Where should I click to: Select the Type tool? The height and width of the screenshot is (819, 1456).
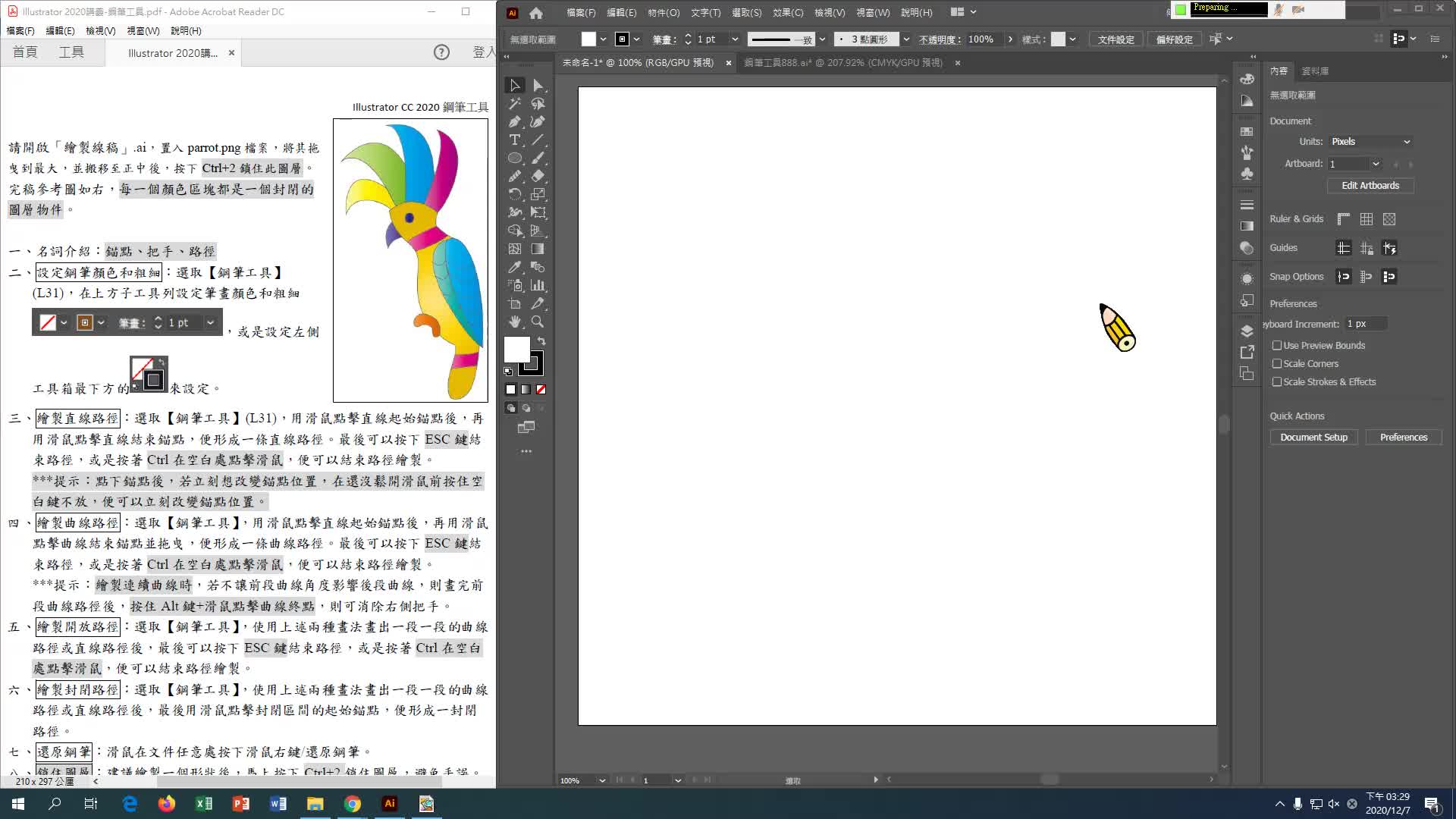click(x=515, y=140)
